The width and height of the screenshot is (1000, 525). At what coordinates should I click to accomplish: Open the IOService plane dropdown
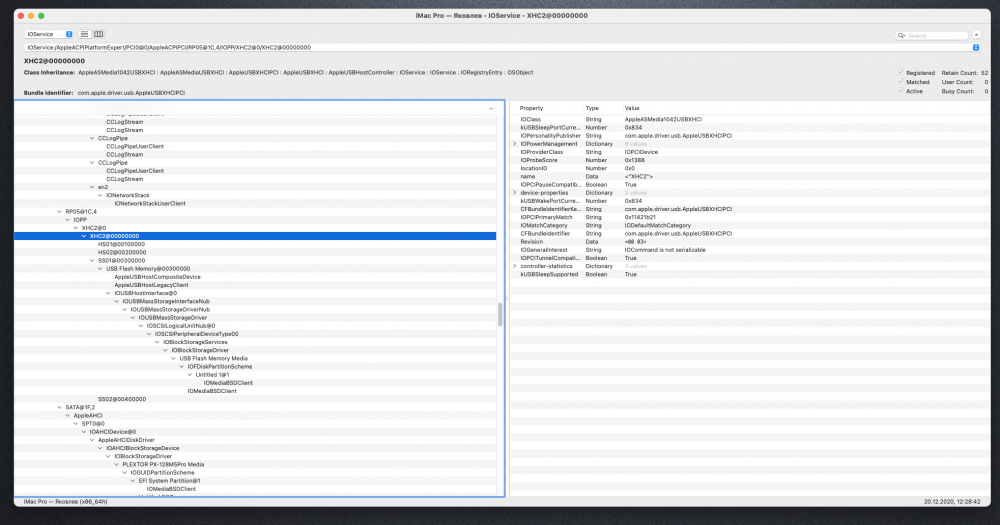point(49,34)
